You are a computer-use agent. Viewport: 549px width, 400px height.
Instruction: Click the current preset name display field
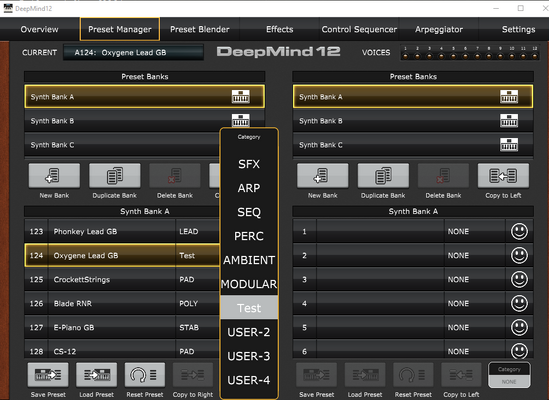coord(133,53)
